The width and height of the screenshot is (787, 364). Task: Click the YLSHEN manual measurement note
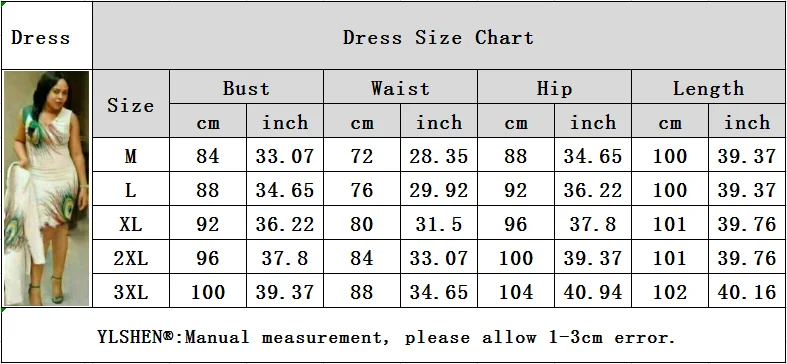(x=386, y=337)
